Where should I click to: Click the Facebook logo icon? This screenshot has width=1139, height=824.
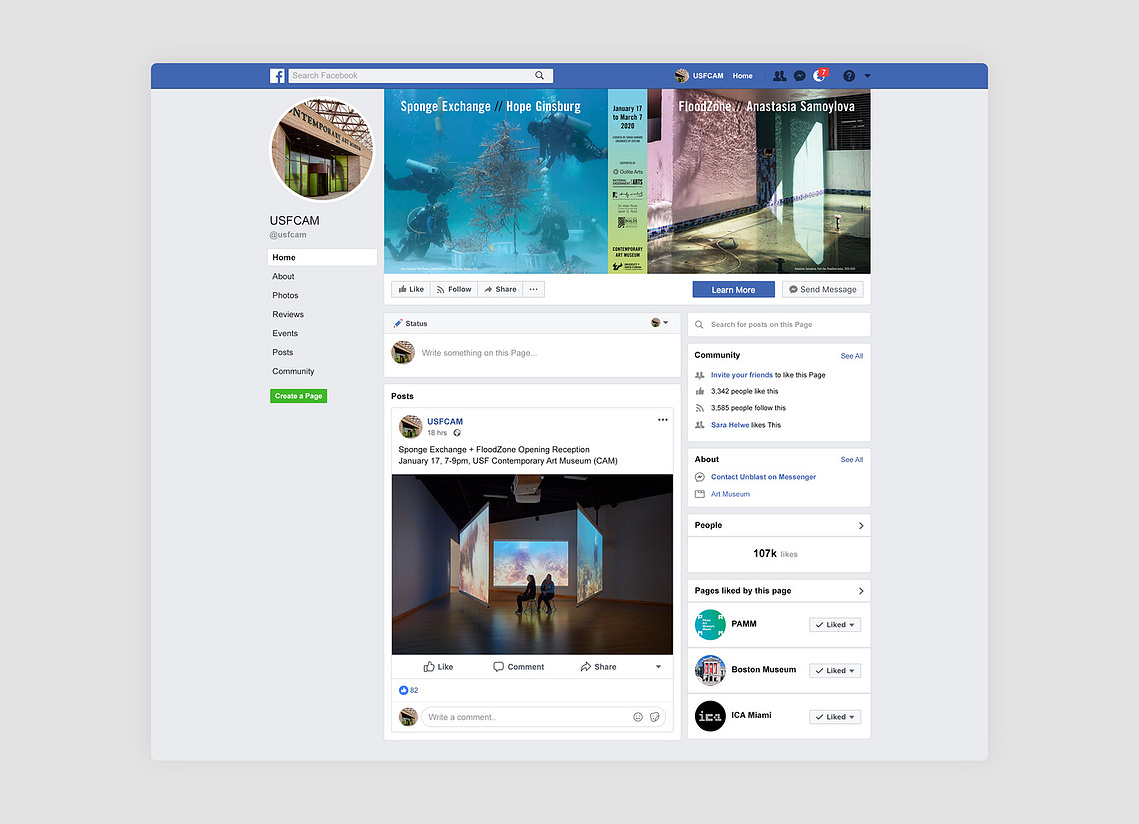(x=277, y=76)
